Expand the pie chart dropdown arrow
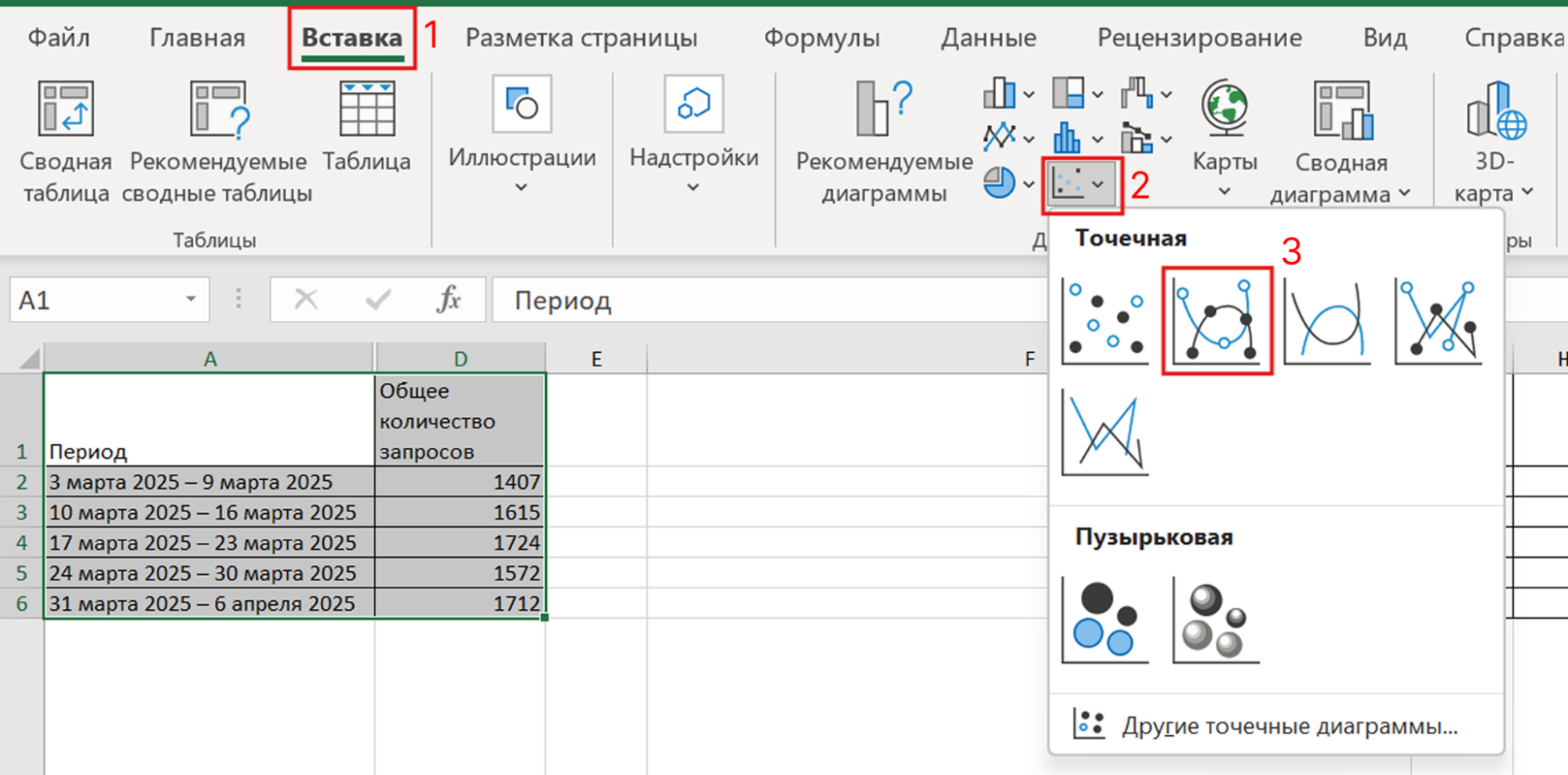 coord(1028,185)
